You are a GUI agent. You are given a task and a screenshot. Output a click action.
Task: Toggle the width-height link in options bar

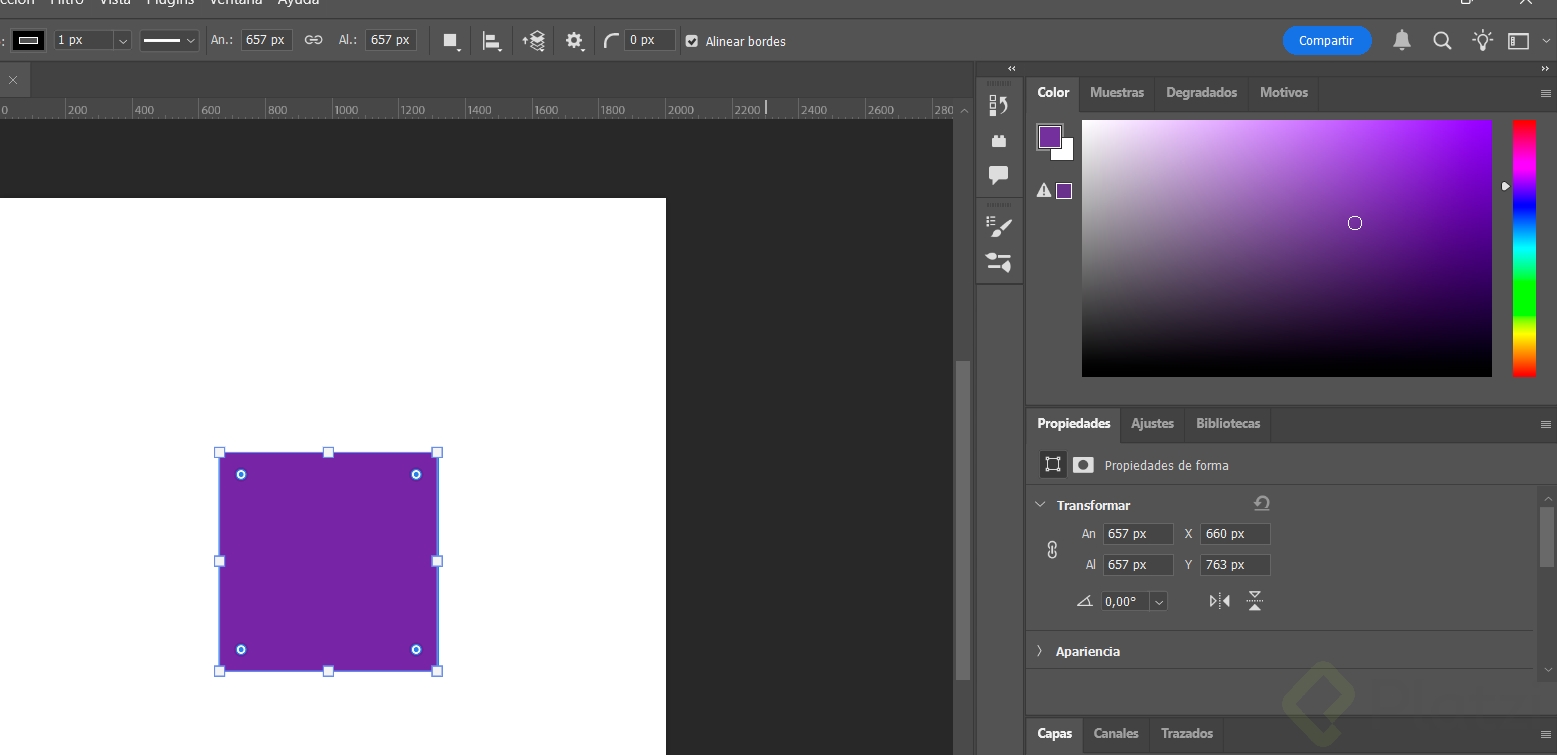313,40
